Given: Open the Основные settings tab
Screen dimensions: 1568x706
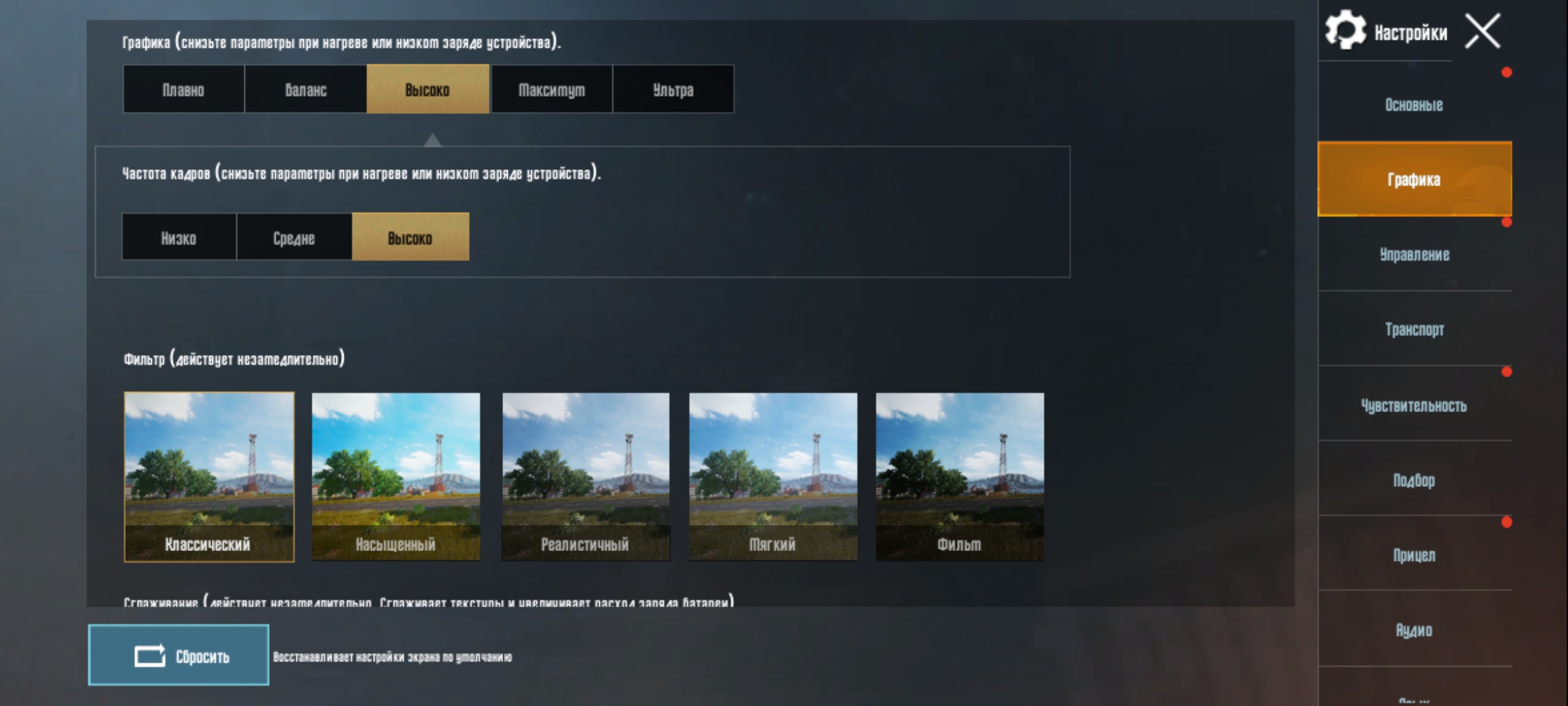Looking at the screenshot, I should [x=1414, y=105].
